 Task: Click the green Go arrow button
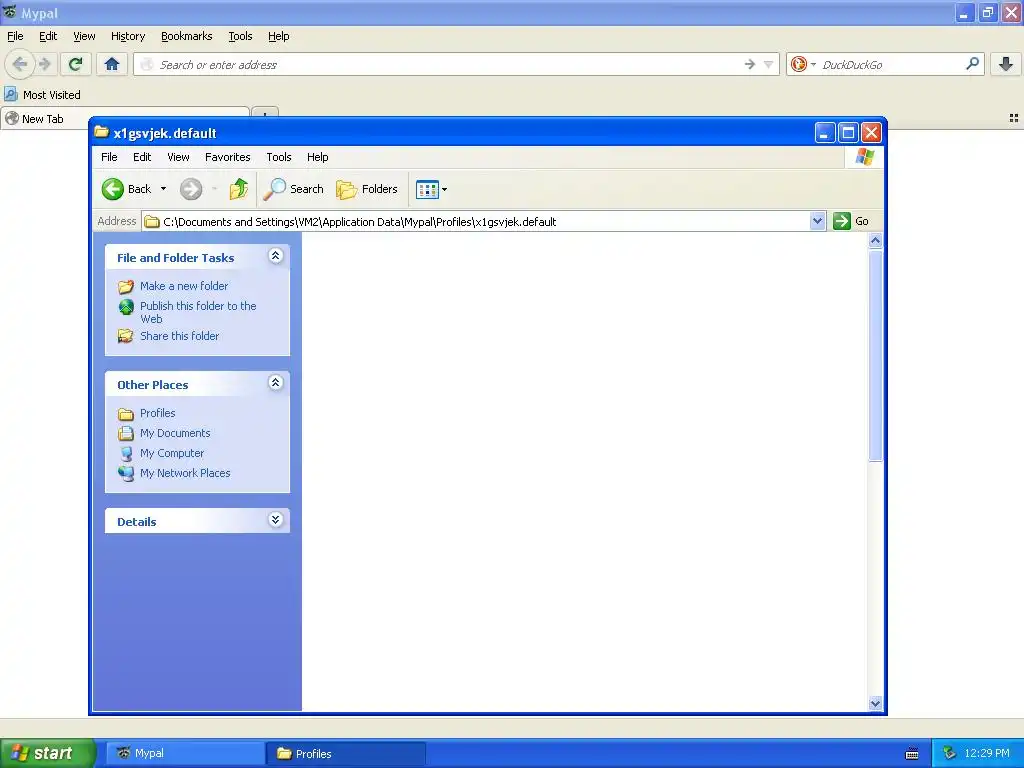coord(842,221)
